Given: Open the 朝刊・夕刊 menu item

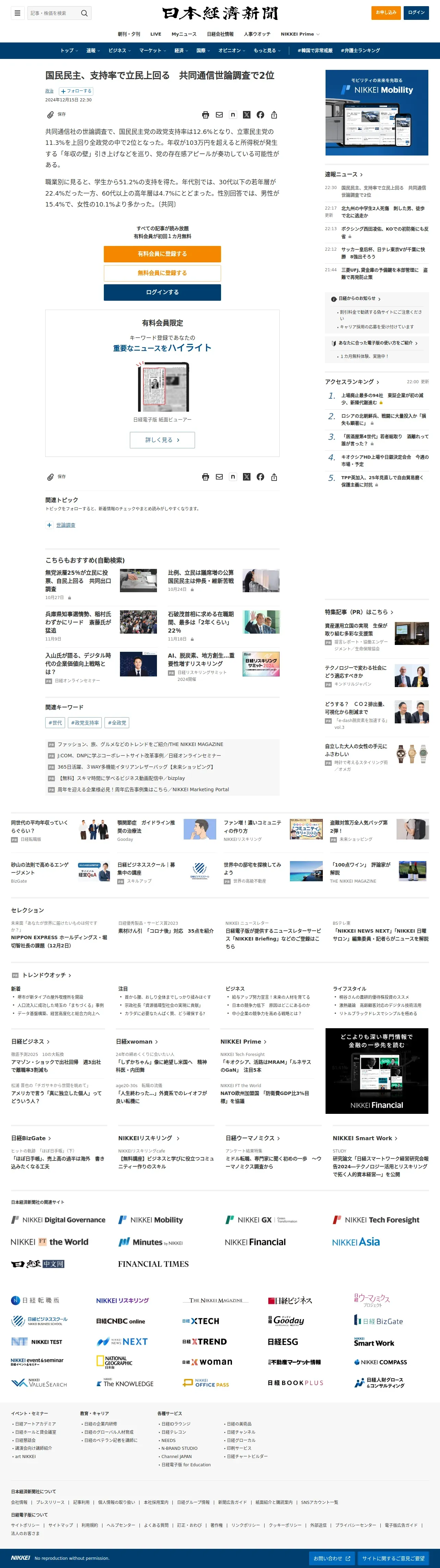Looking at the screenshot, I should click(129, 34).
